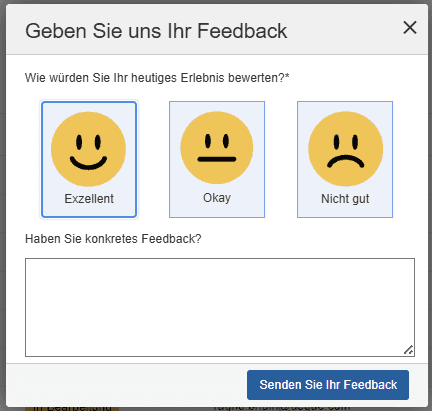Click the required asterisk after bewerten

(x=287, y=76)
